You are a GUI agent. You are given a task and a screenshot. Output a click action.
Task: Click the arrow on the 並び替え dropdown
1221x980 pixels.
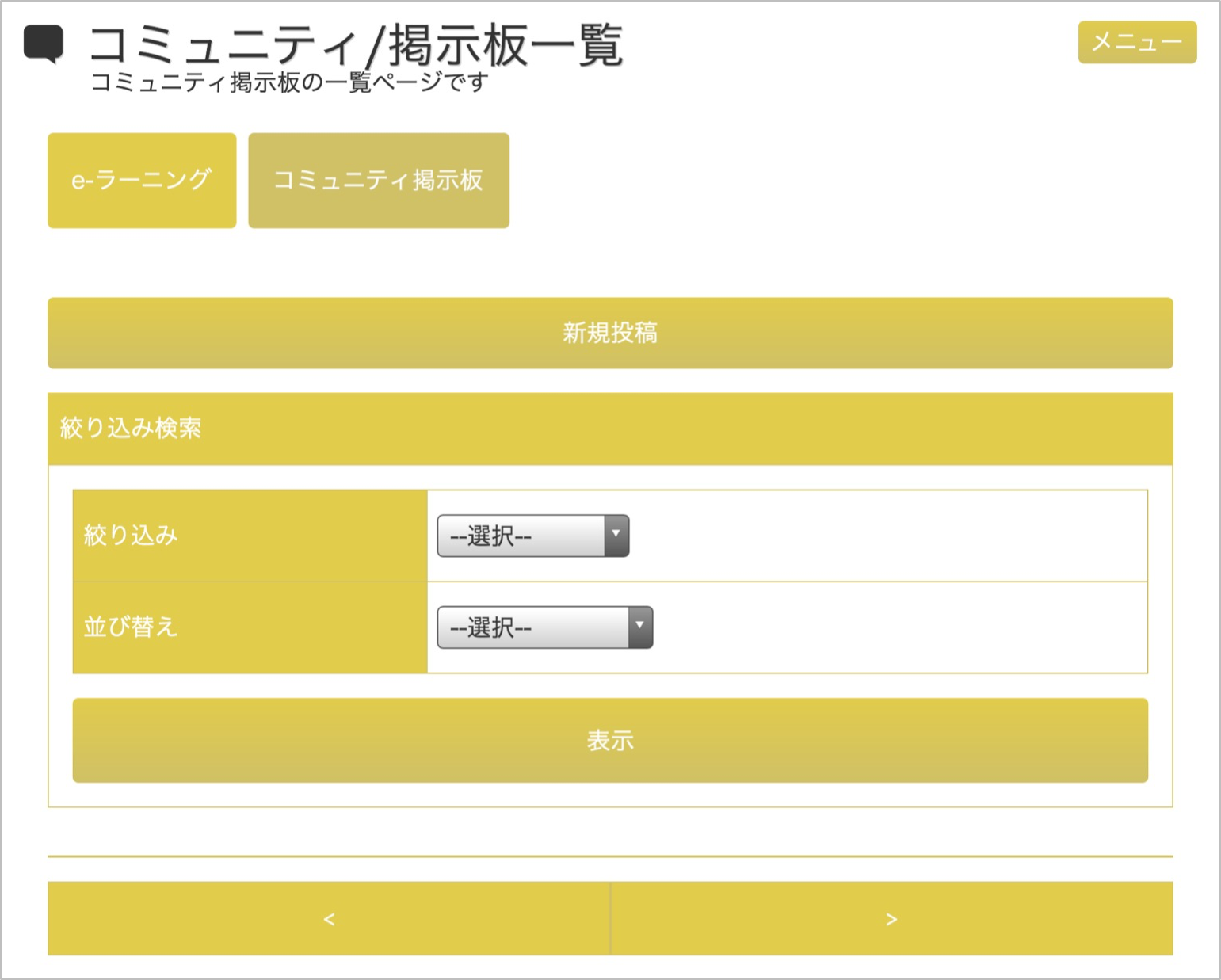pos(640,627)
